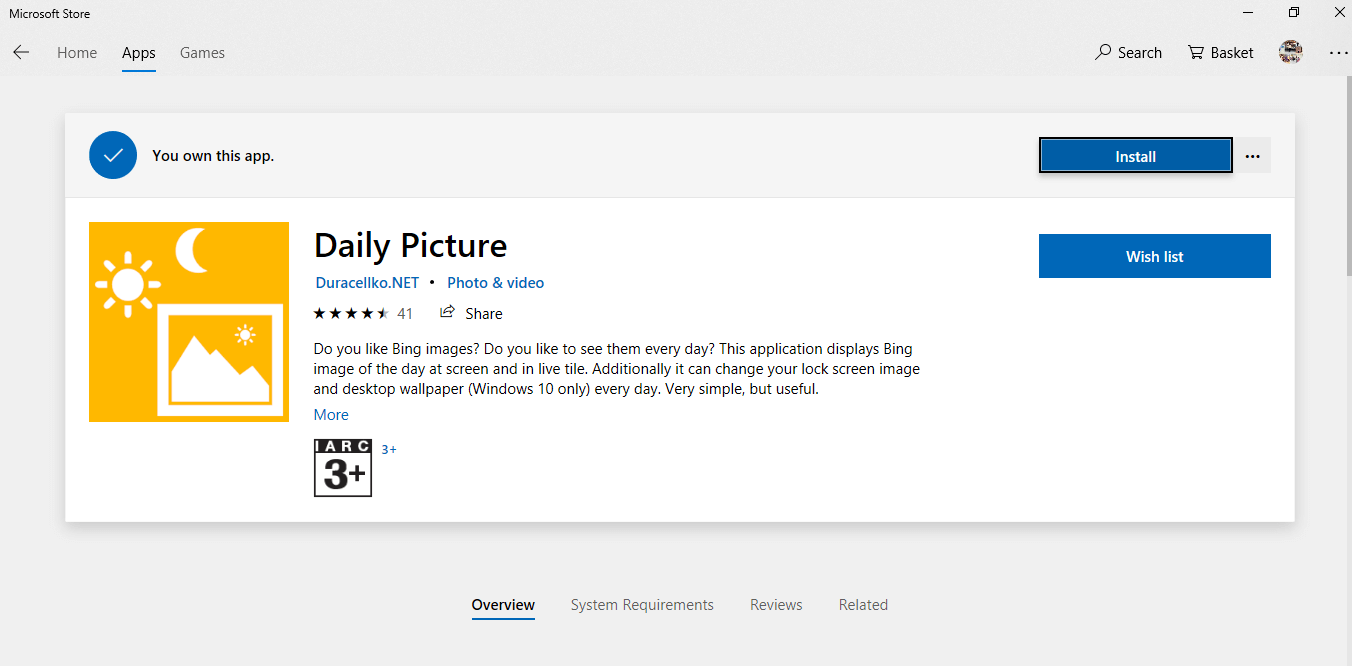
Task: Switch to System Requirements section
Action: pyautogui.click(x=642, y=605)
